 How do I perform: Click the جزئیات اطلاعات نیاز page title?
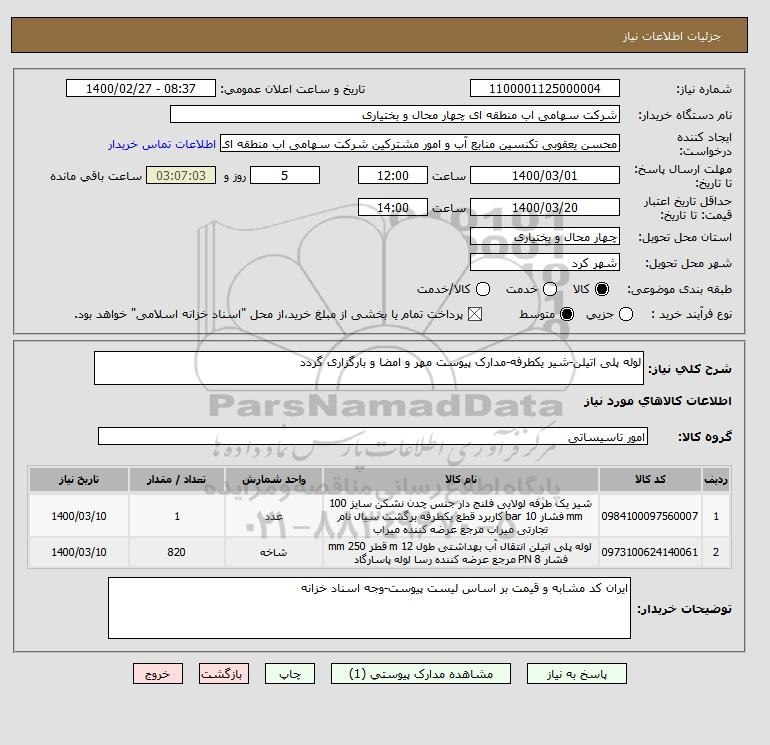click(x=671, y=36)
